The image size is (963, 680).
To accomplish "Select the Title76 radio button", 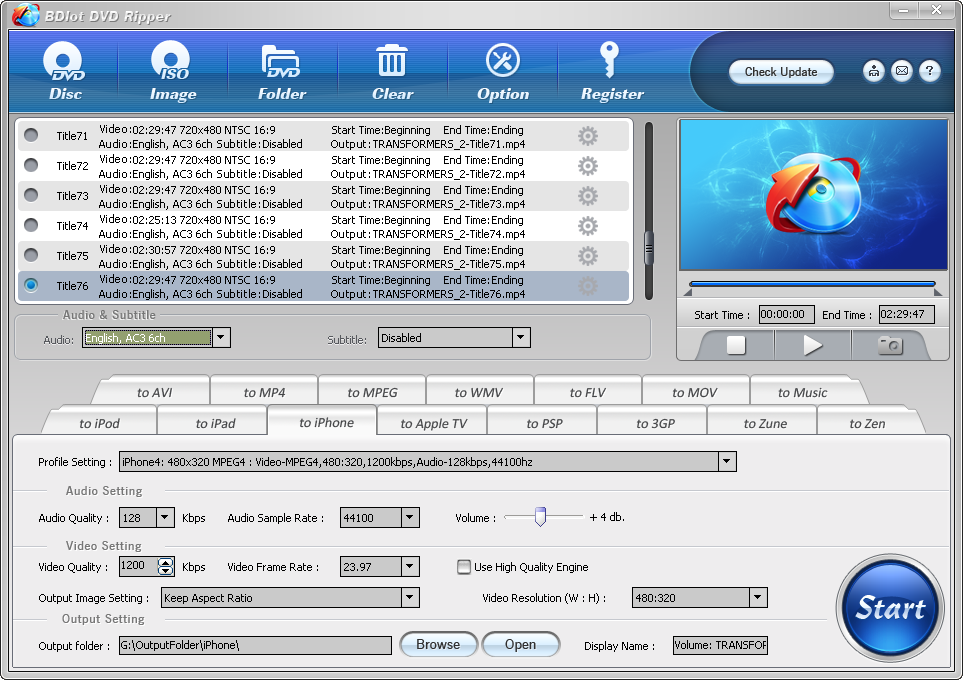I will 31,285.
